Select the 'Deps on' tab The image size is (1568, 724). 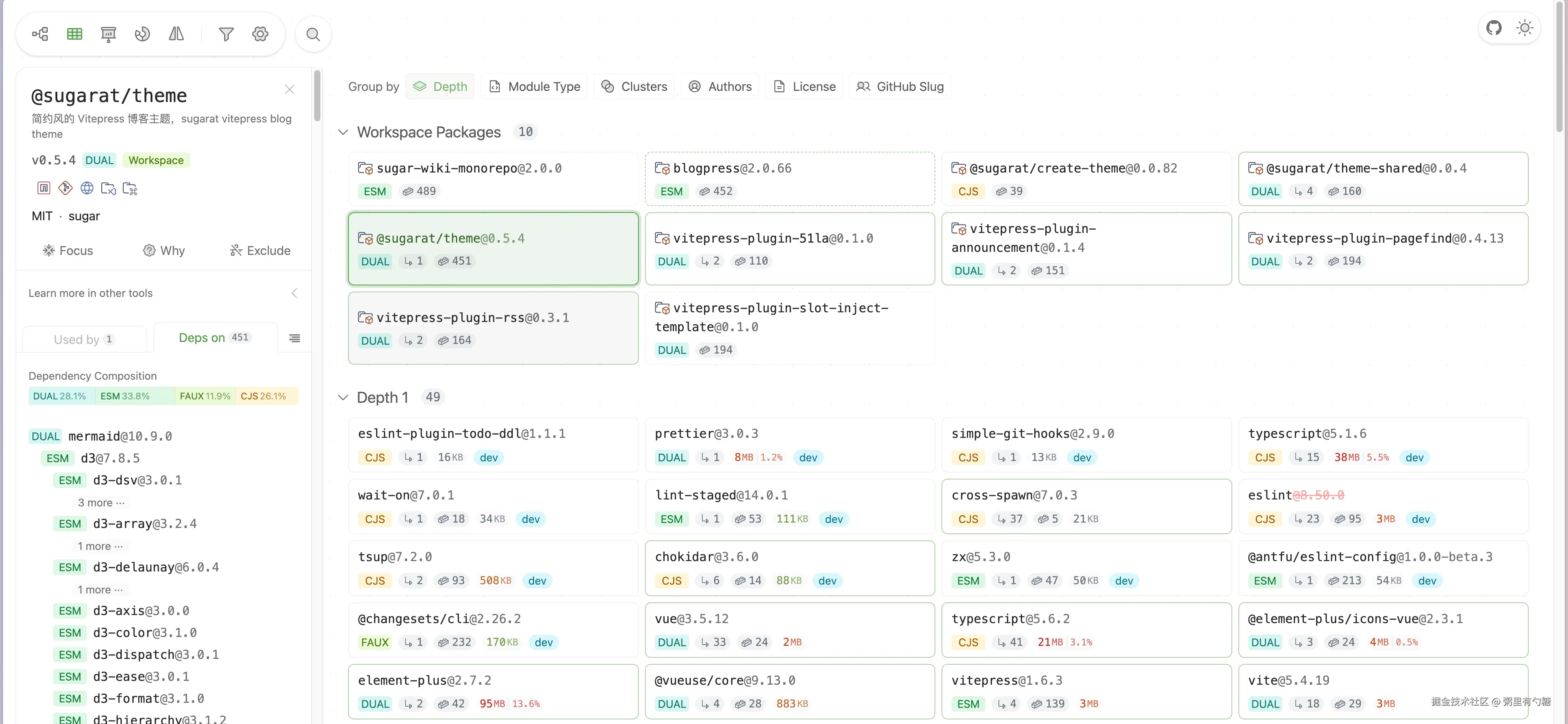tap(214, 337)
